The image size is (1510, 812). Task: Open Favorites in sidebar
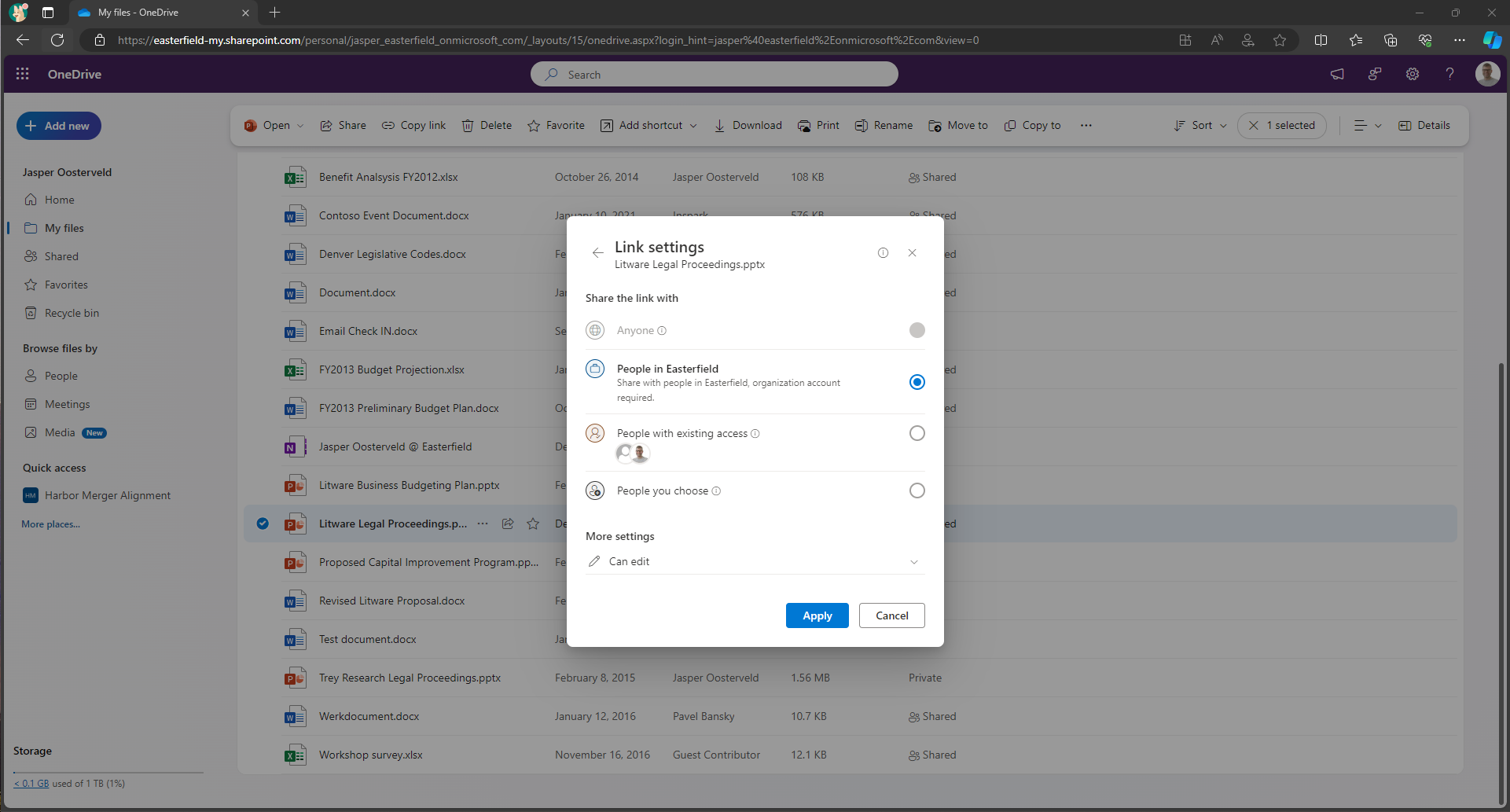click(x=66, y=285)
